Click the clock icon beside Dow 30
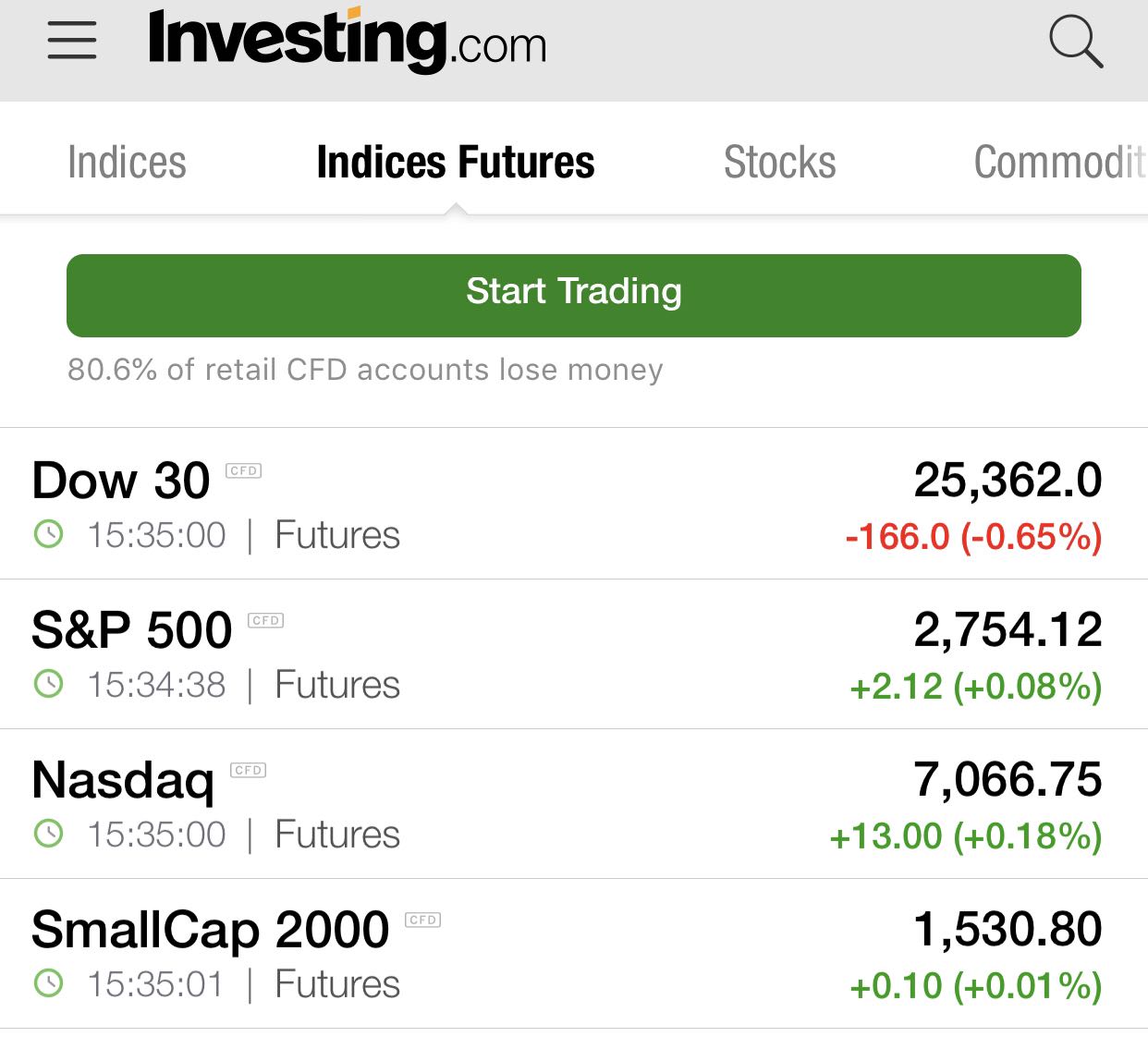 tap(48, 534)
